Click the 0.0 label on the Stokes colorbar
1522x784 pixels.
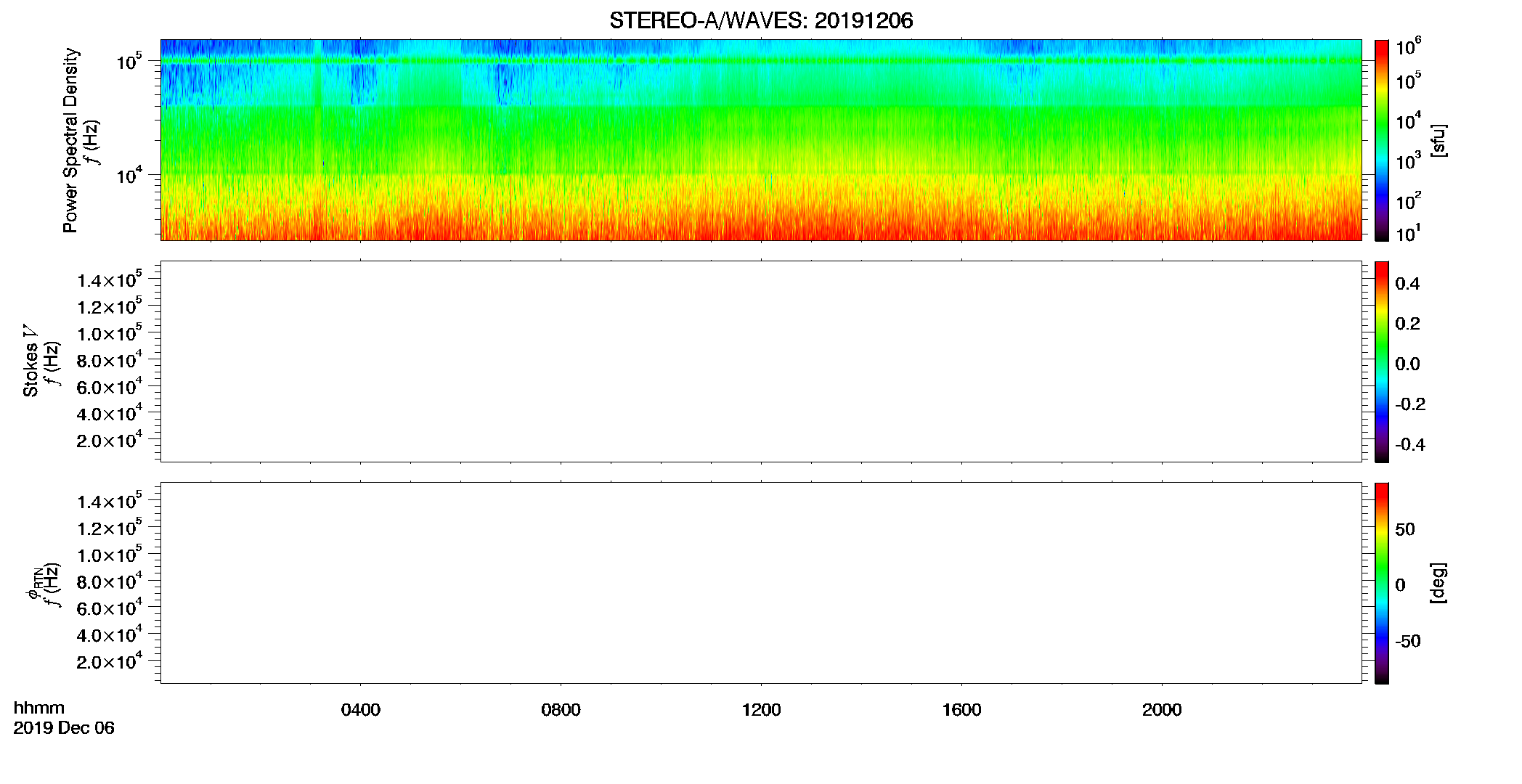(x=1407, y=364)
